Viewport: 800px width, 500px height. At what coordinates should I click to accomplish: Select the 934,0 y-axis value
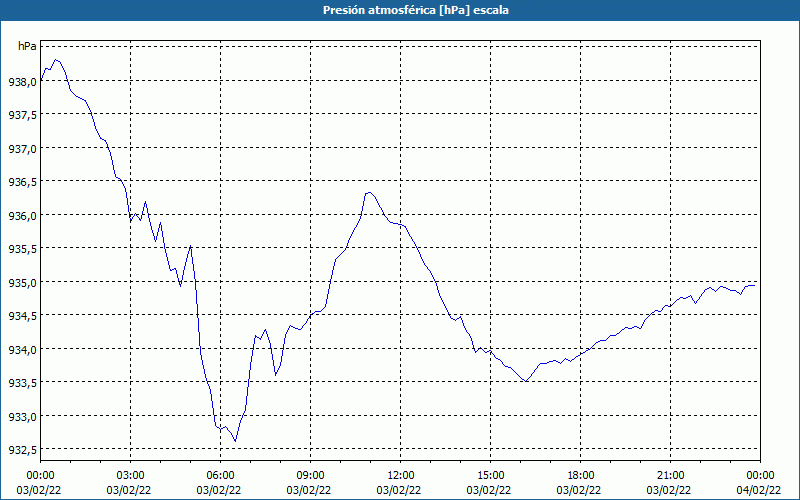click(22, 349)
